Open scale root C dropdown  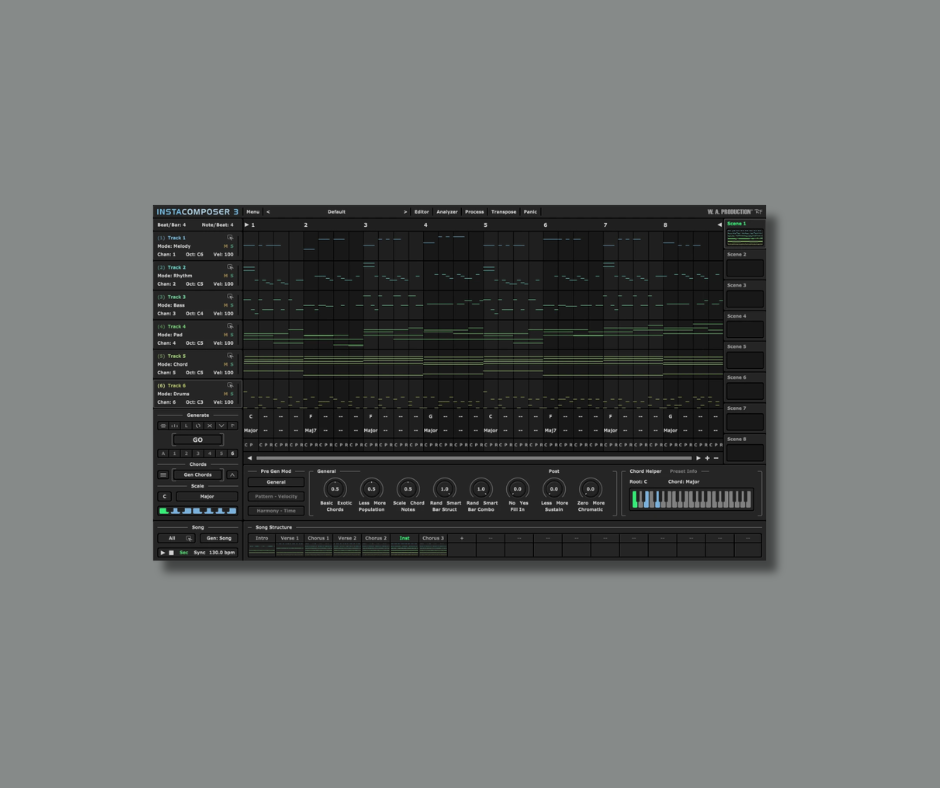[x=165, y=497]
